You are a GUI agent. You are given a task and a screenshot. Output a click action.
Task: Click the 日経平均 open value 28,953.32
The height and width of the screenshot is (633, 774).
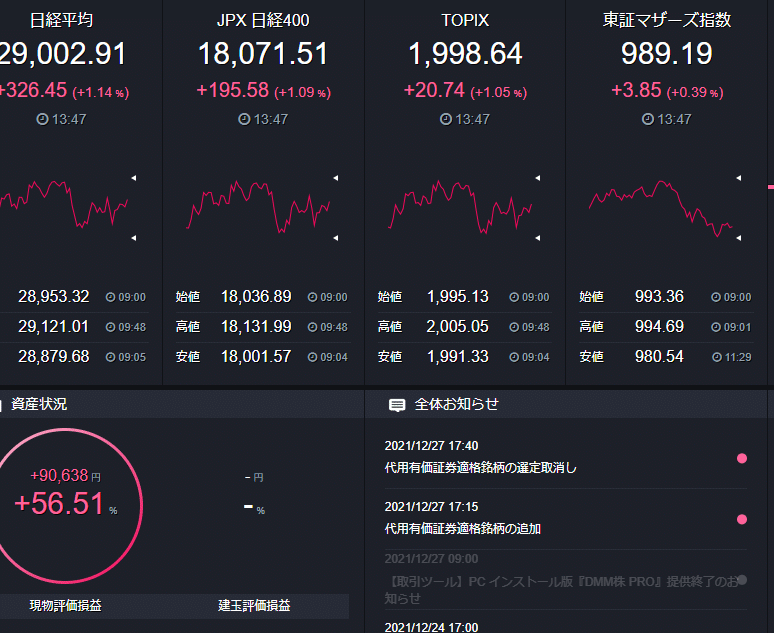pos(53,297)
